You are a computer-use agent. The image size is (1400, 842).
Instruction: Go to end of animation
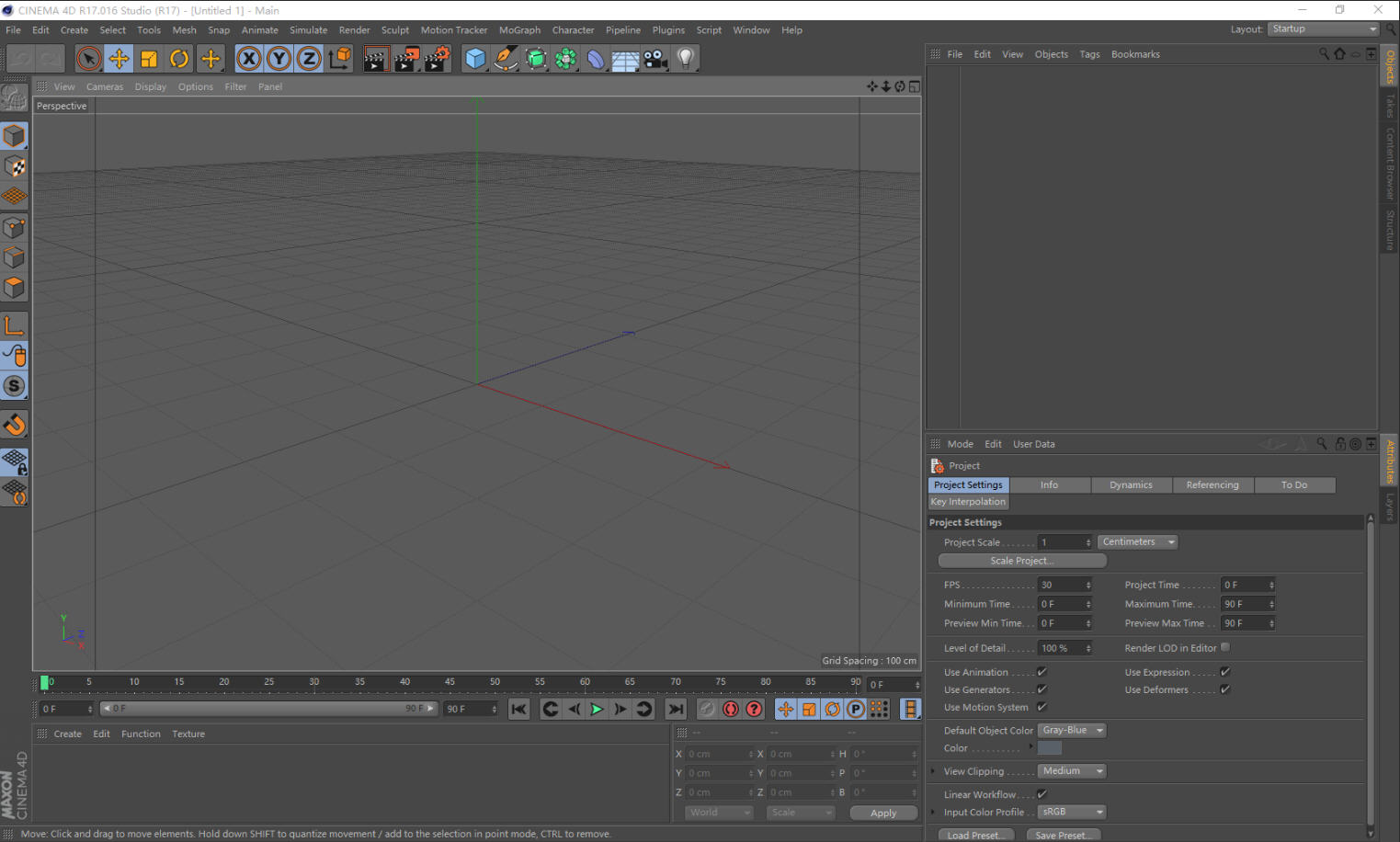676,709
